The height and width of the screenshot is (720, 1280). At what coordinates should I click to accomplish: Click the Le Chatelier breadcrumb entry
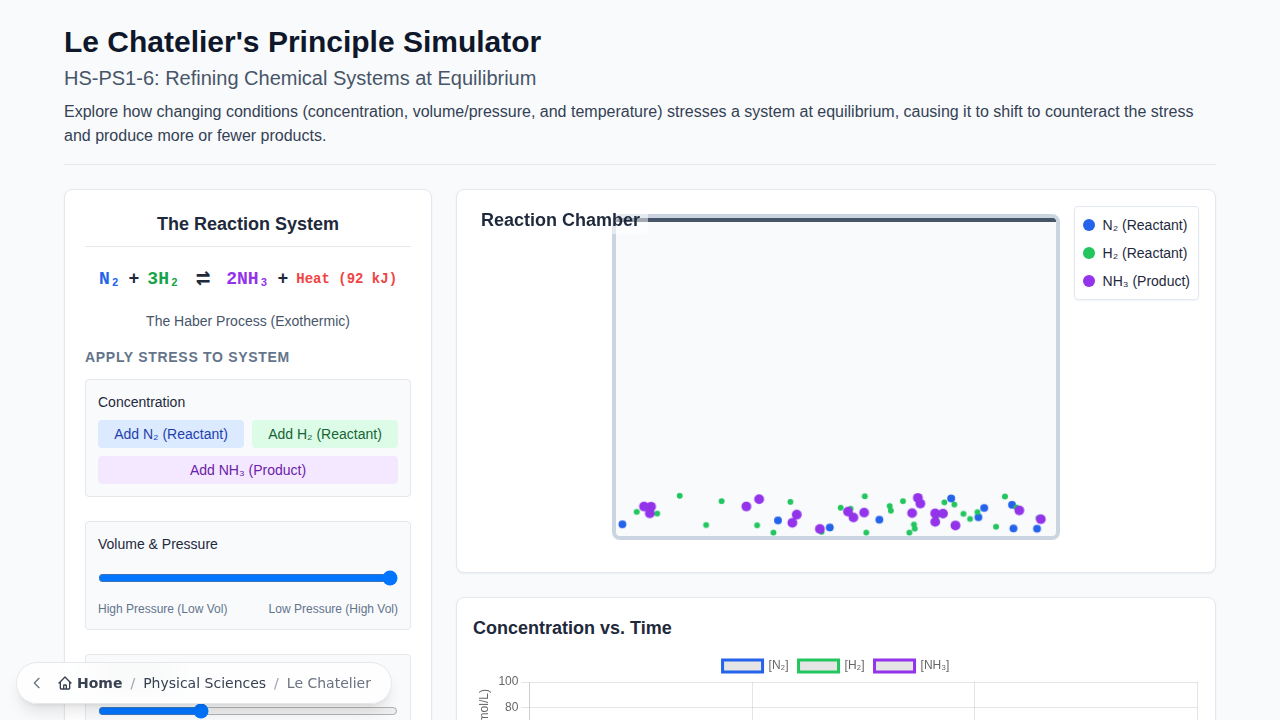click(x=329, y=683)
